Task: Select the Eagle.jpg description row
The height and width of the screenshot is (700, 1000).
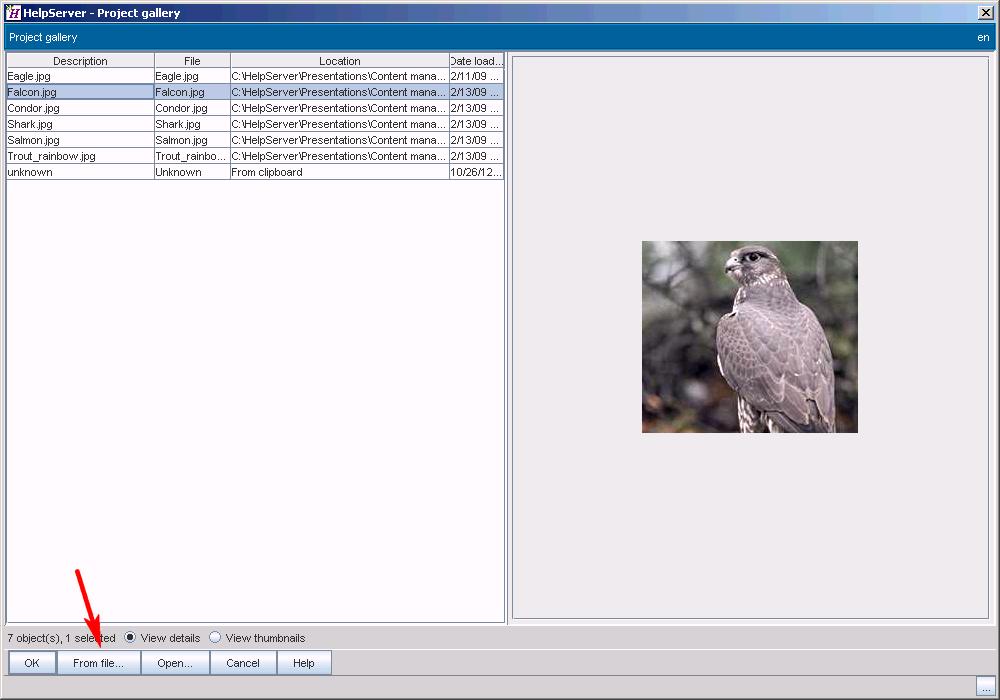Action: pos(80,76)
